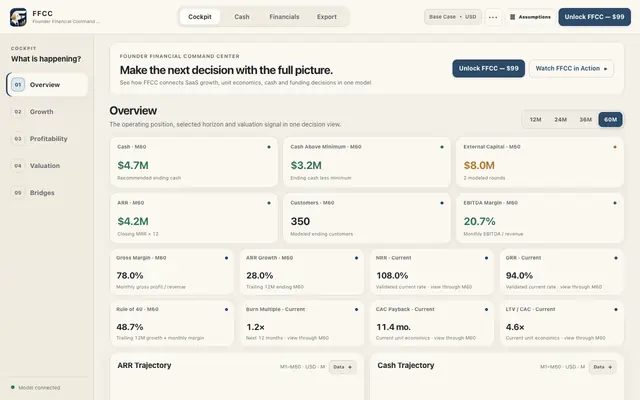
Task: Click the dot on NRR Current card
Action: tap(486, 258)
